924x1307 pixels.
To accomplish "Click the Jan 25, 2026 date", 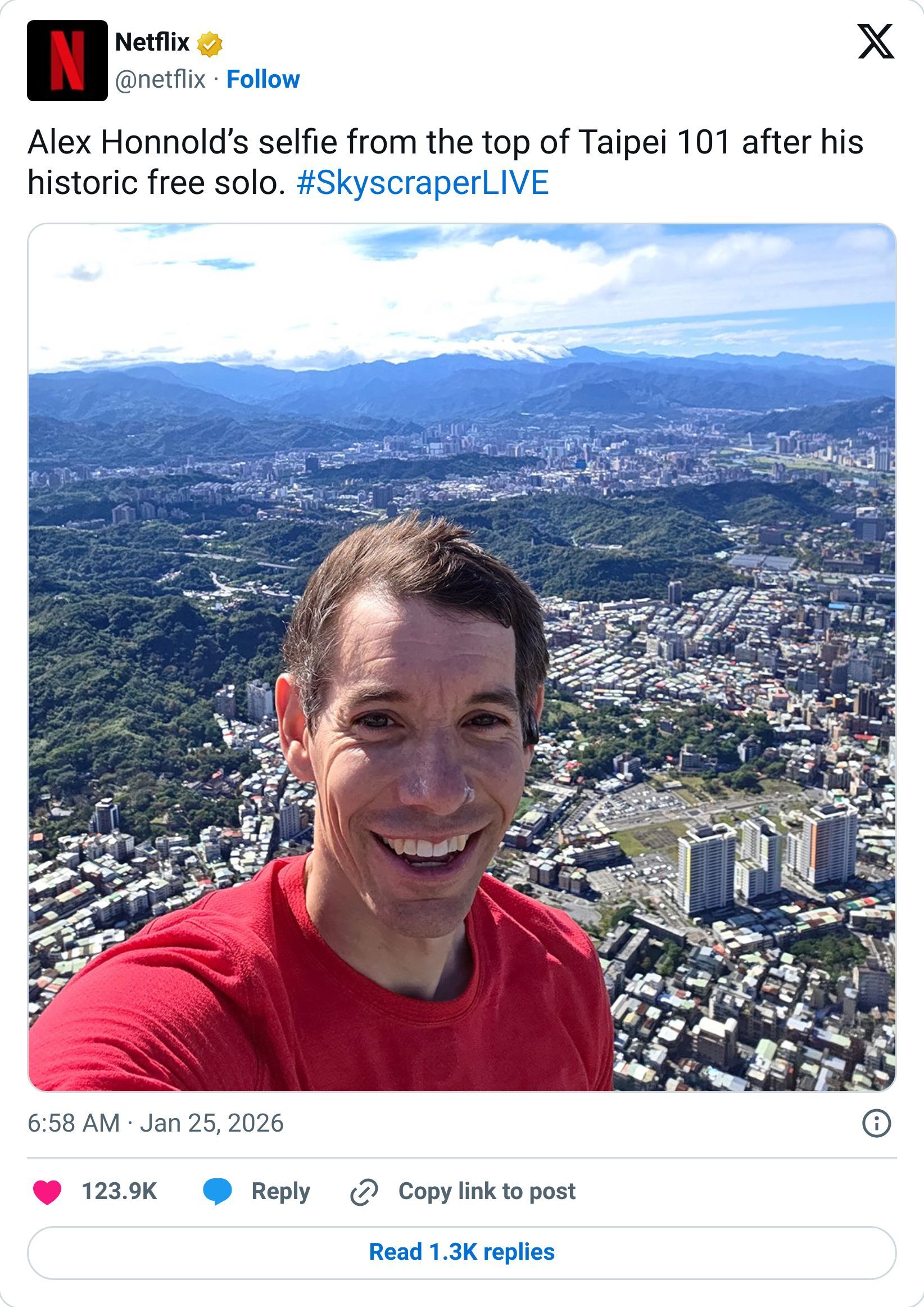I will (212, 1123).
